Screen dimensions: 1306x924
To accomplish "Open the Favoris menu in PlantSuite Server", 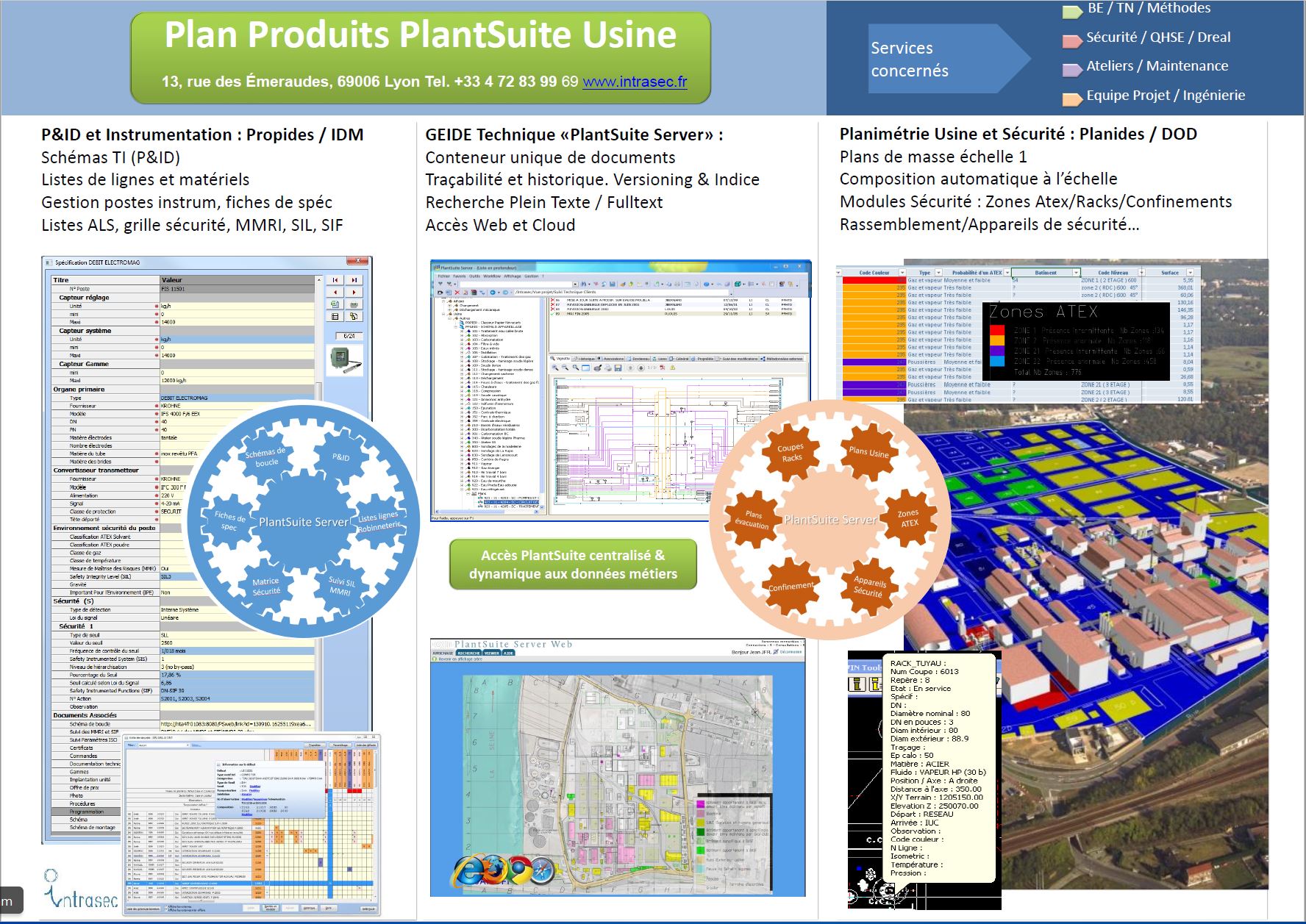I will click(460, 276).
